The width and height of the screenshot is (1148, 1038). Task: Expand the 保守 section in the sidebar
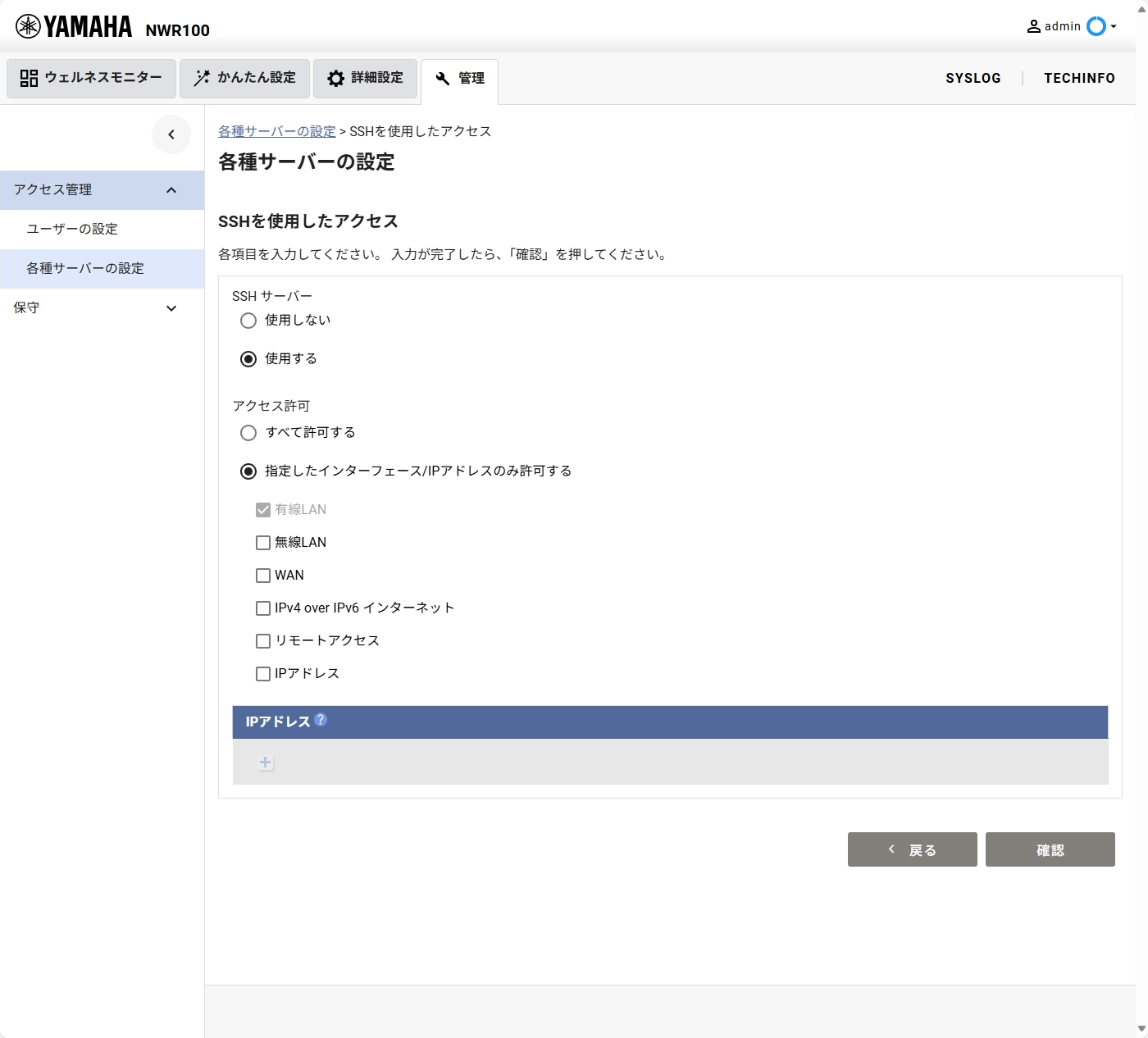click(171, 308)
